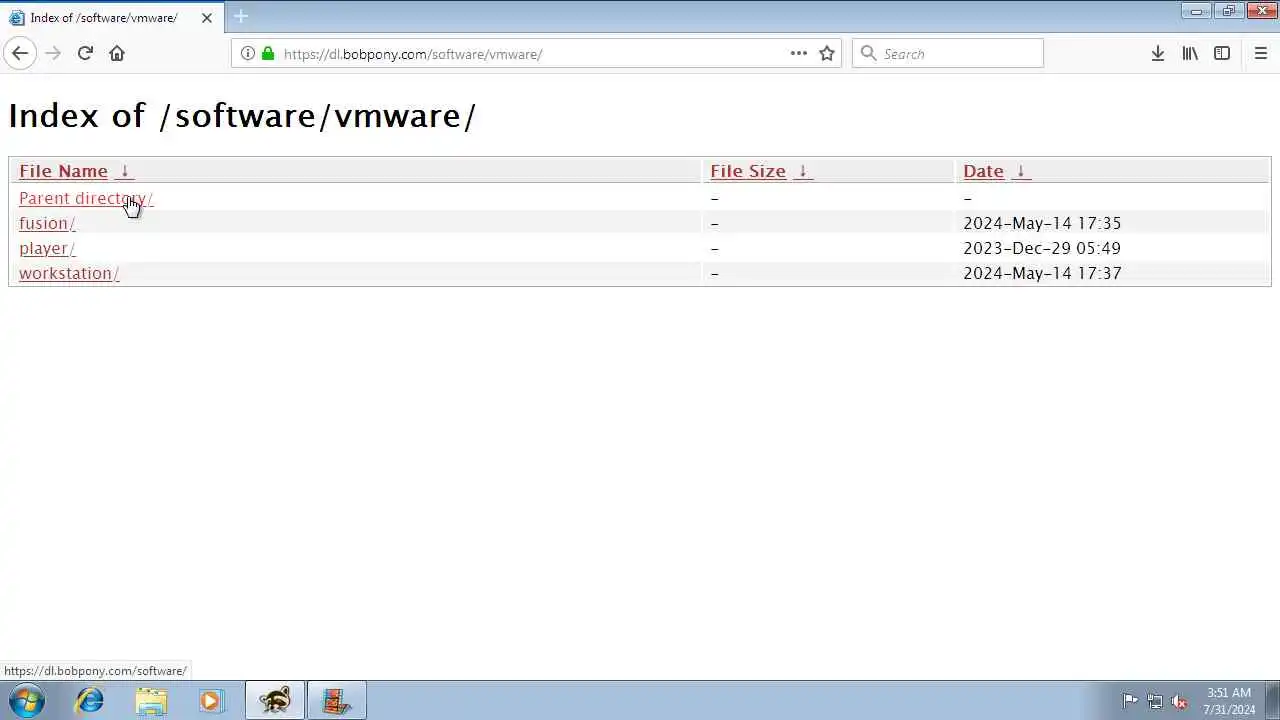Click the date 2023-Dec-29 05:49
1280x720 pixels.
(x=1042, y=248)
